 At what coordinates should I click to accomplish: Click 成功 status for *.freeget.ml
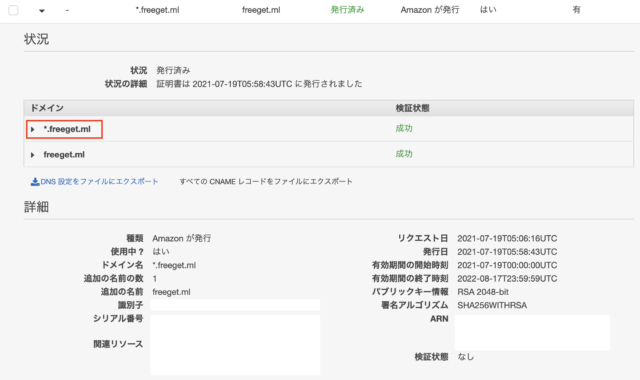[404, 129]
